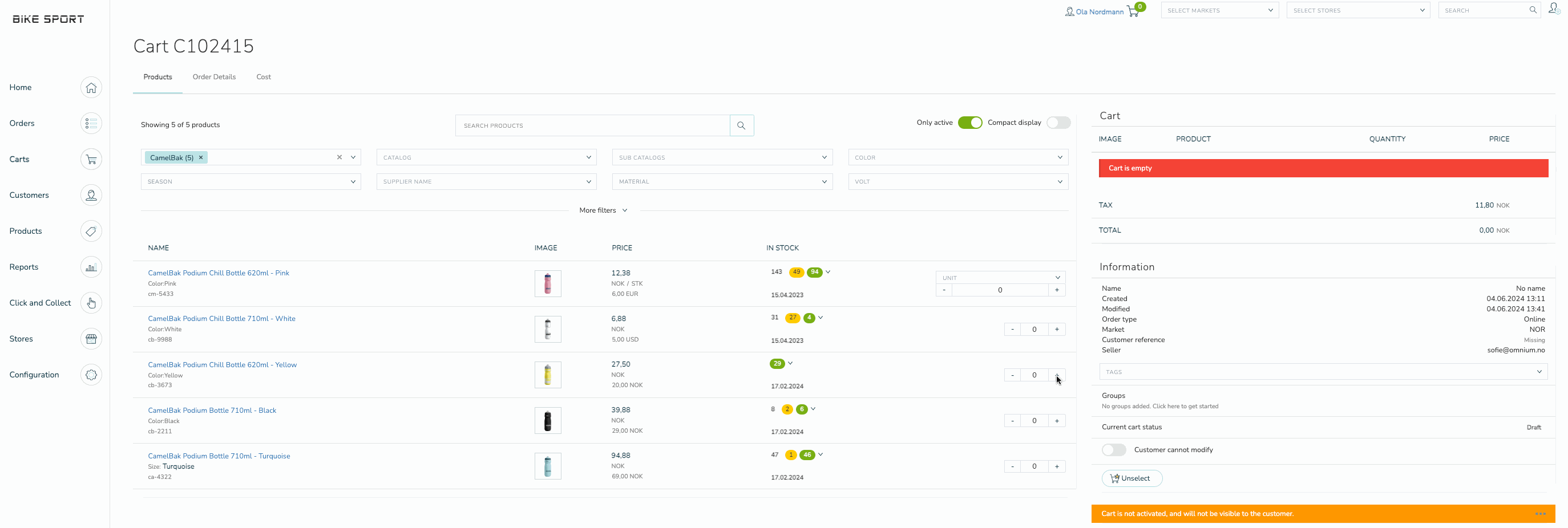Screen dimensions: 1568x528
Task: Open CamelBak Podium Bottle 710ml - Turquoise link
Action: pos(219,456)
